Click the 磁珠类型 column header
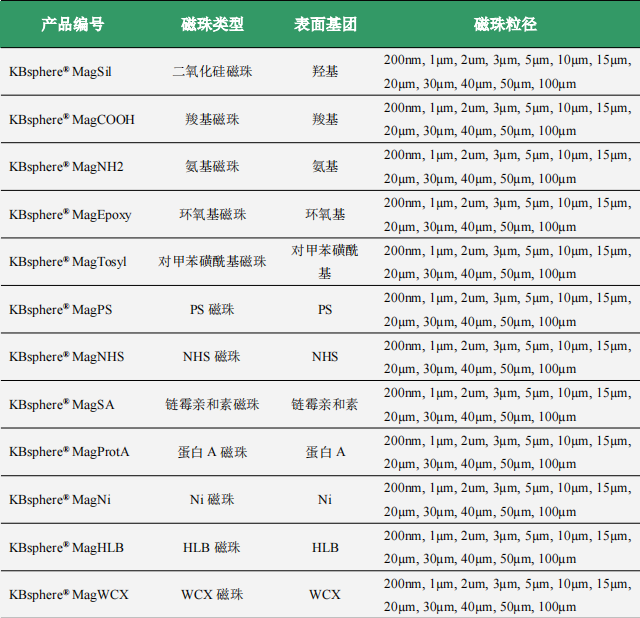Screen dimensions: 640x618 tap(212, 24)
